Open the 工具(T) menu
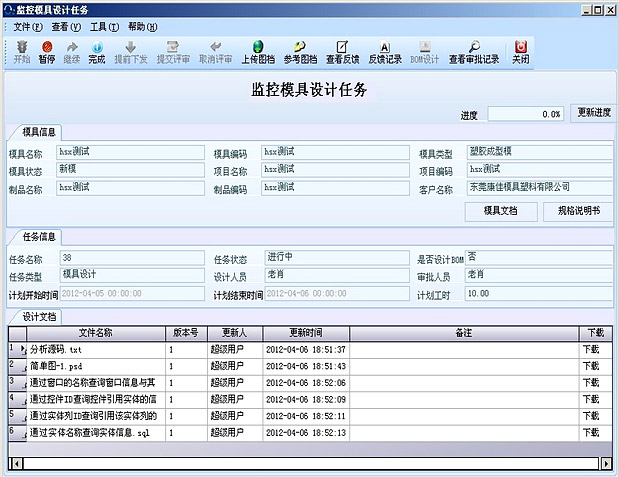 (104, 26)
